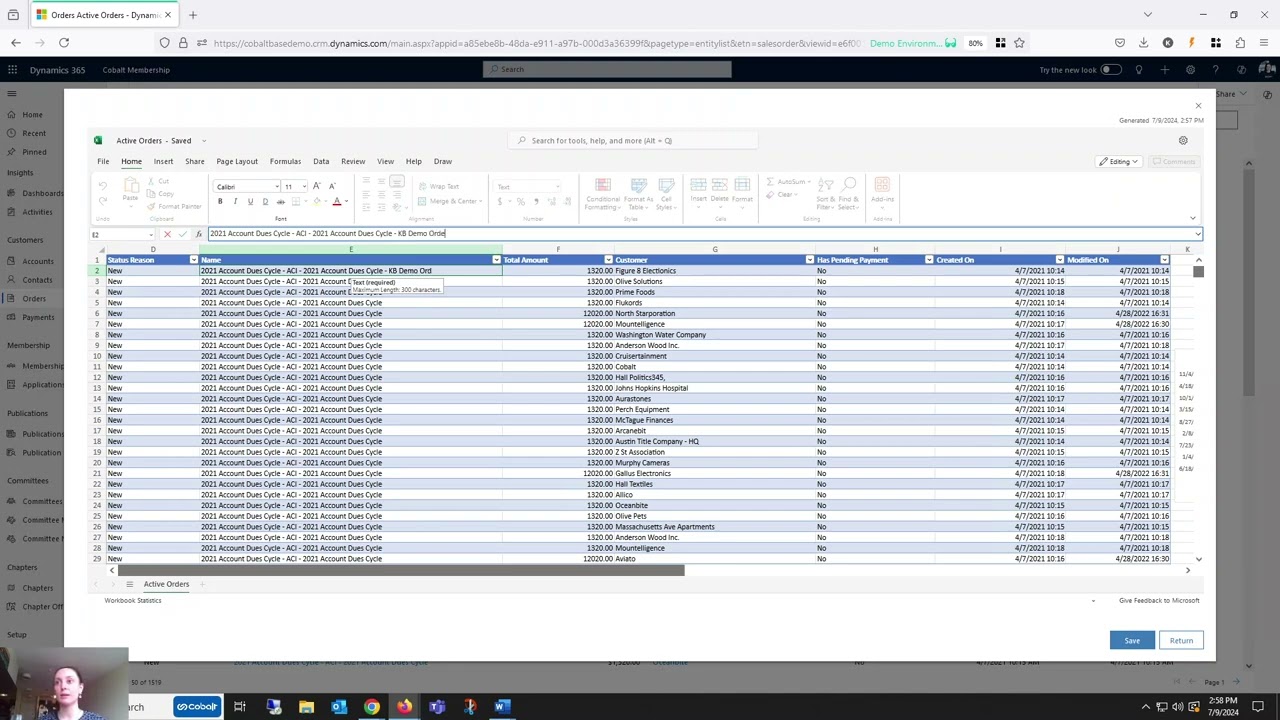Open the font size dropdown
1280x720 pixels.
304,187
